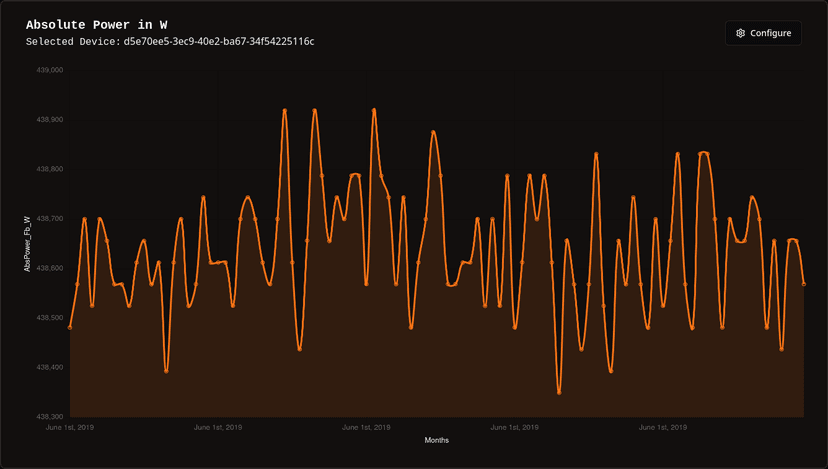Click the 438,500 y-axis tick label

[50, 318]
